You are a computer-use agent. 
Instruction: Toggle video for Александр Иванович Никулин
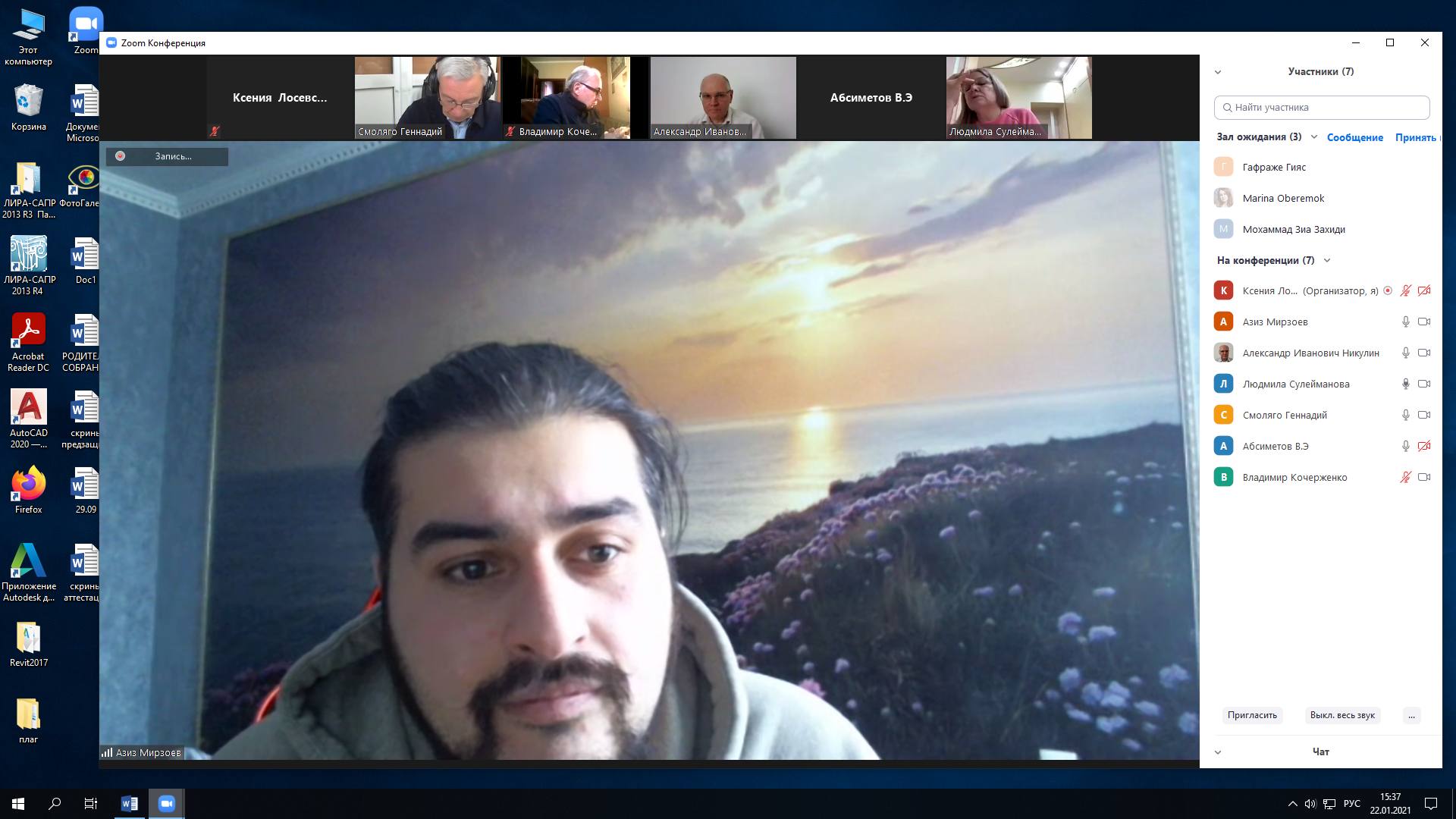coord(1424,353)
